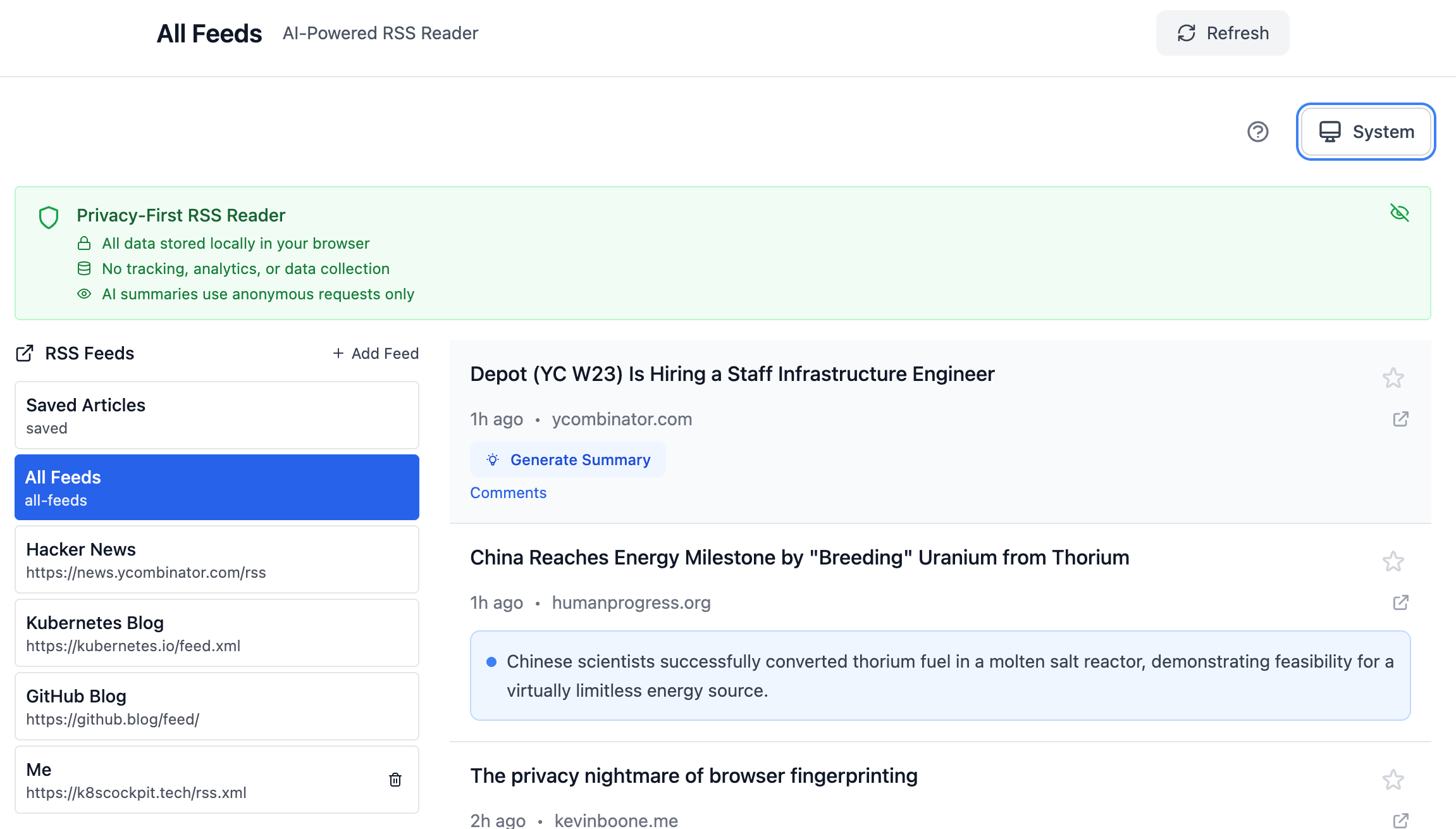Select the Kubernetes Blog feed
The image size is (1456, 829).
coord(216,633)
